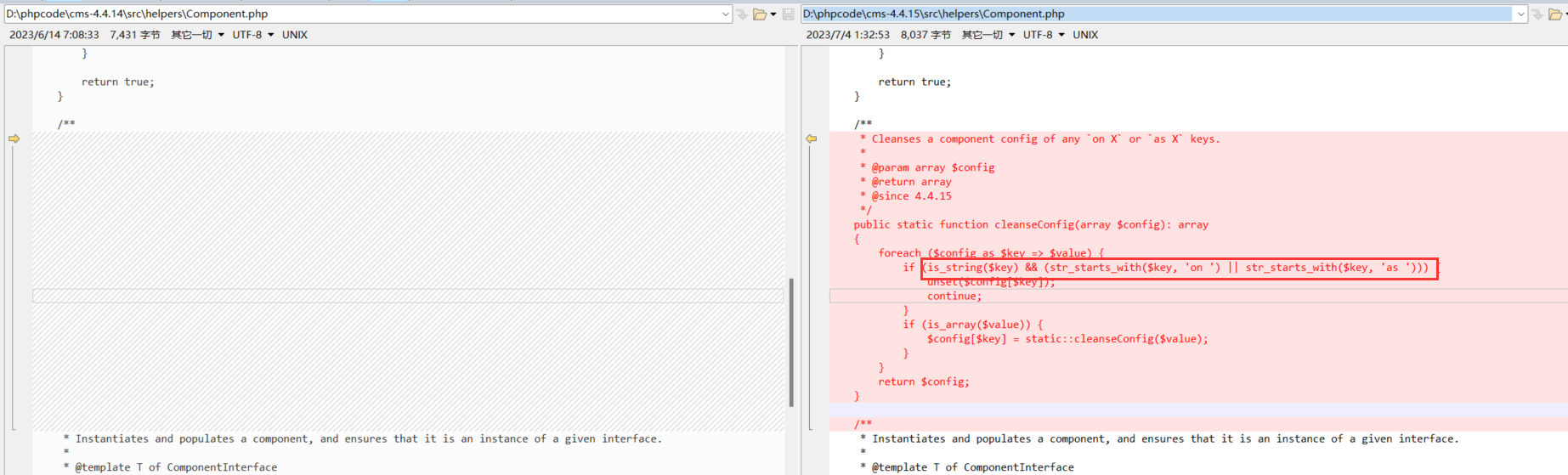Open right pane 其它一切 file format menu
The image size is (1568, 475).
pyautogui.click(x=988, y=35)
